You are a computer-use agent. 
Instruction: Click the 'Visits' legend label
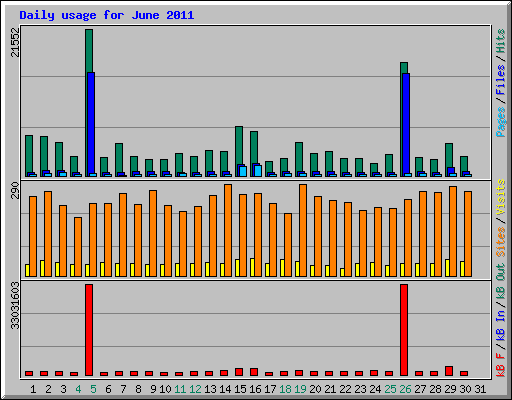pyautogui.click(x=501, y=197)
